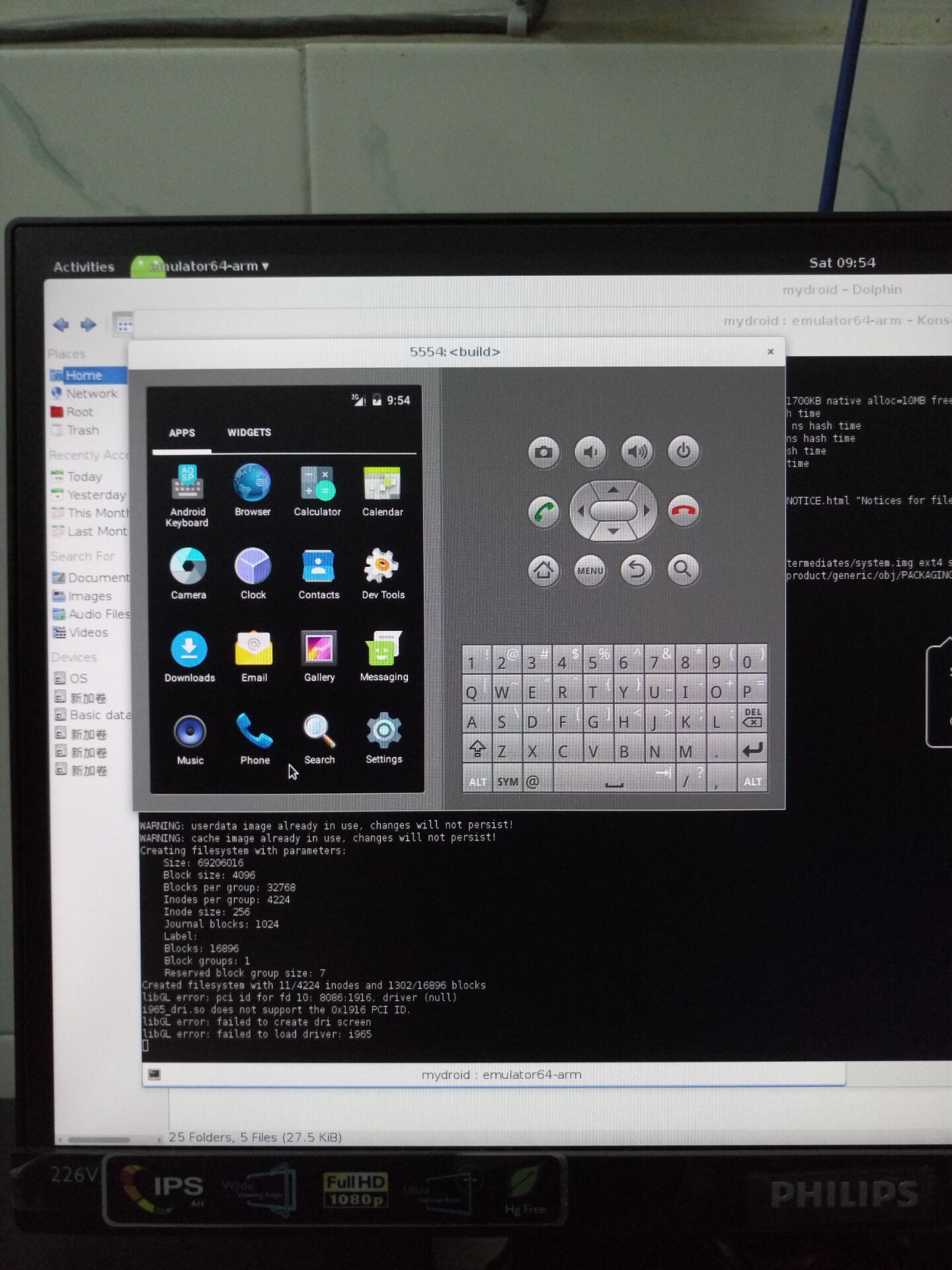Click the emulator back arrow button
Image resolution: width=952 pixels, height=1270 pixels.
pos(637,569)
